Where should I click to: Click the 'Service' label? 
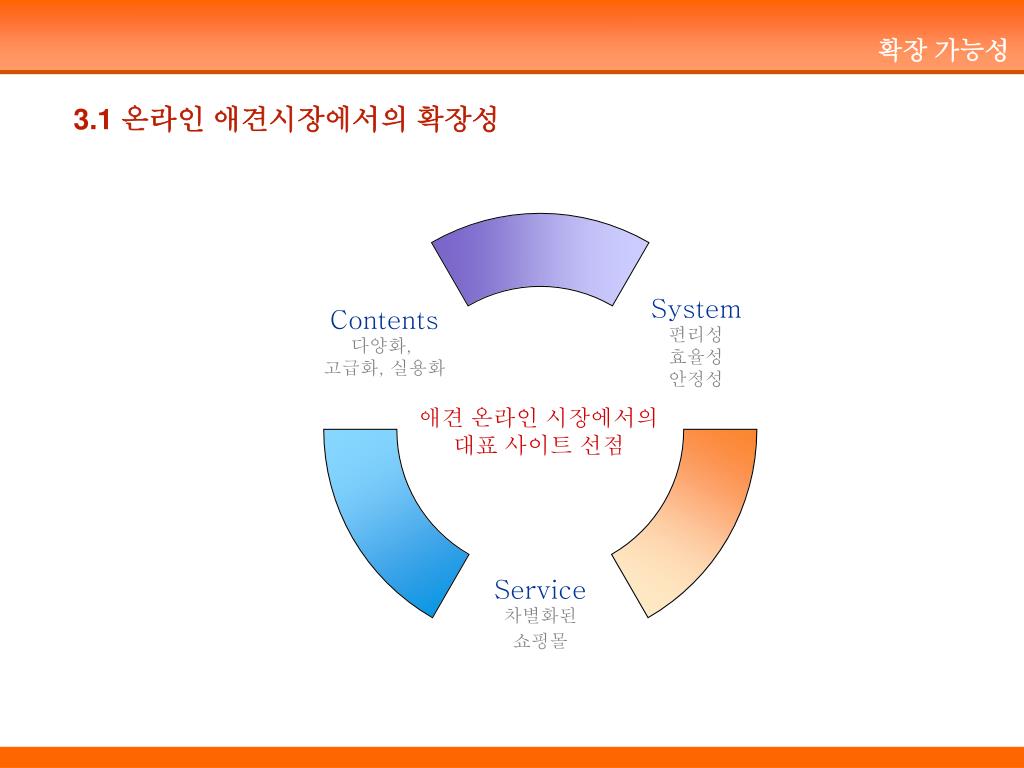pos(539,590)
